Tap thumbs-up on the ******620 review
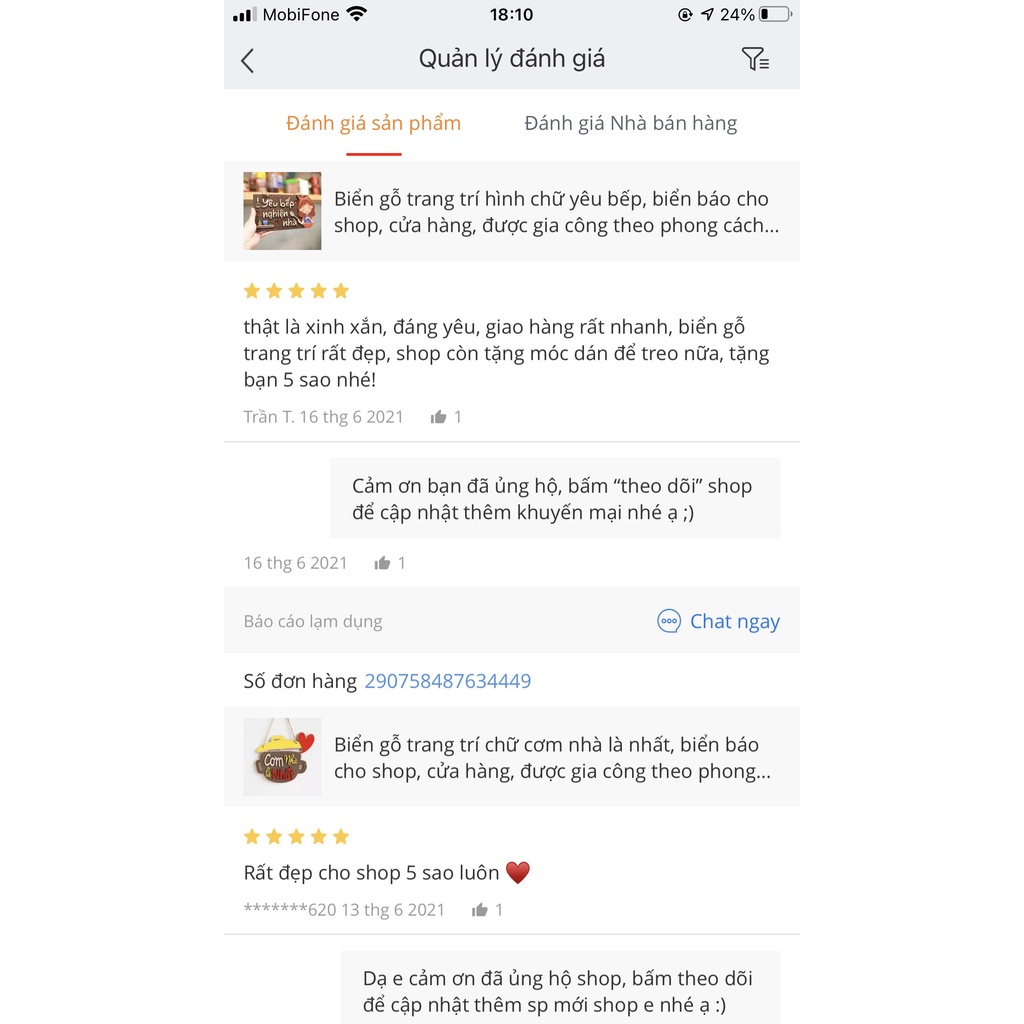The image size is (1024, 1024). (480, 910)
